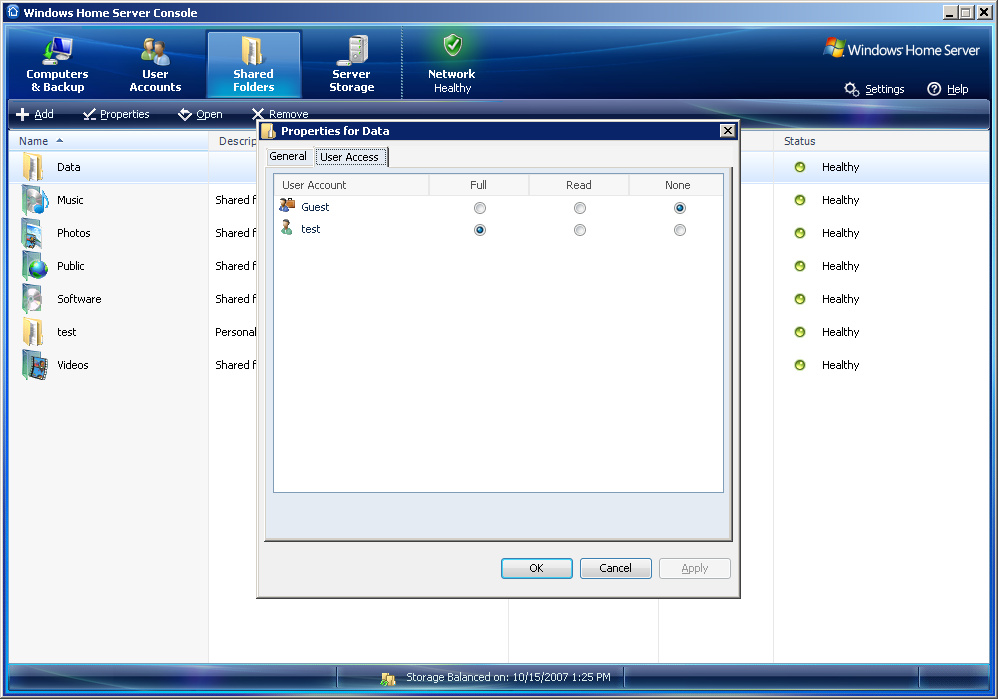Click the Properties toolbar button

(116, 114)
